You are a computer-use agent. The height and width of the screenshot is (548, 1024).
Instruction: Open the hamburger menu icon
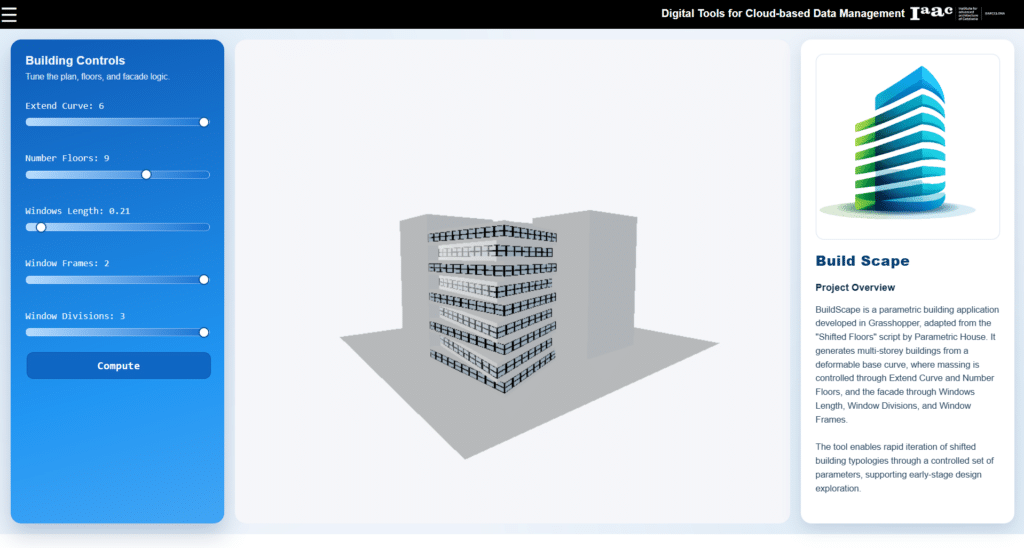pos(9,14)
